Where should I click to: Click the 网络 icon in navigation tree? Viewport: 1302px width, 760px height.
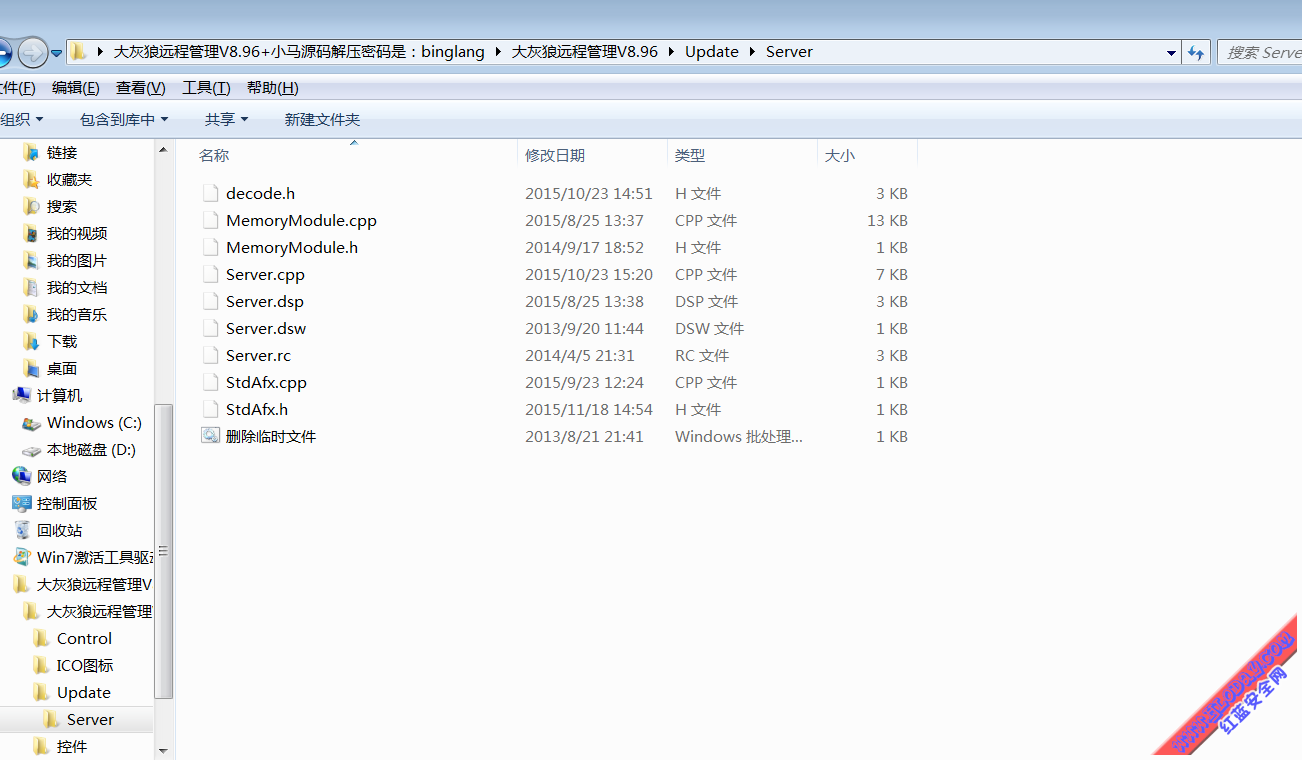(21, 476)
